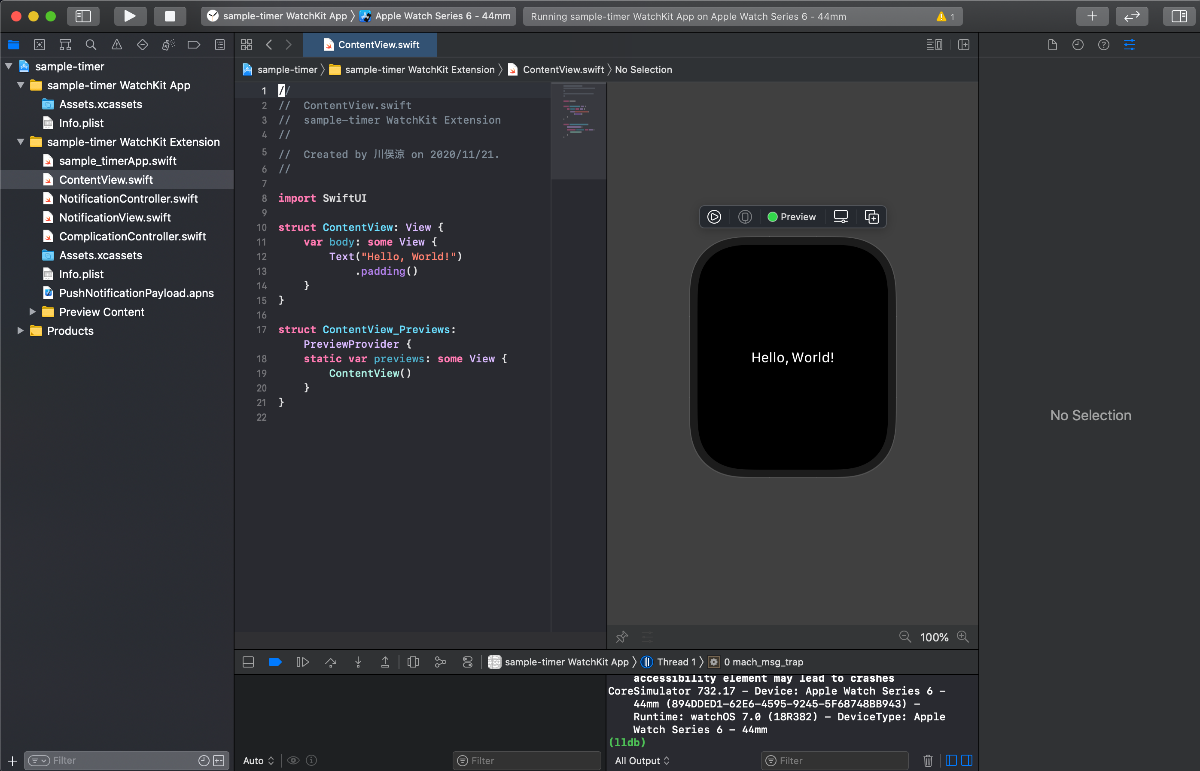Viewport: 1200px width, 771px height.
Task: Show the History inspector
Action: 1078,45
